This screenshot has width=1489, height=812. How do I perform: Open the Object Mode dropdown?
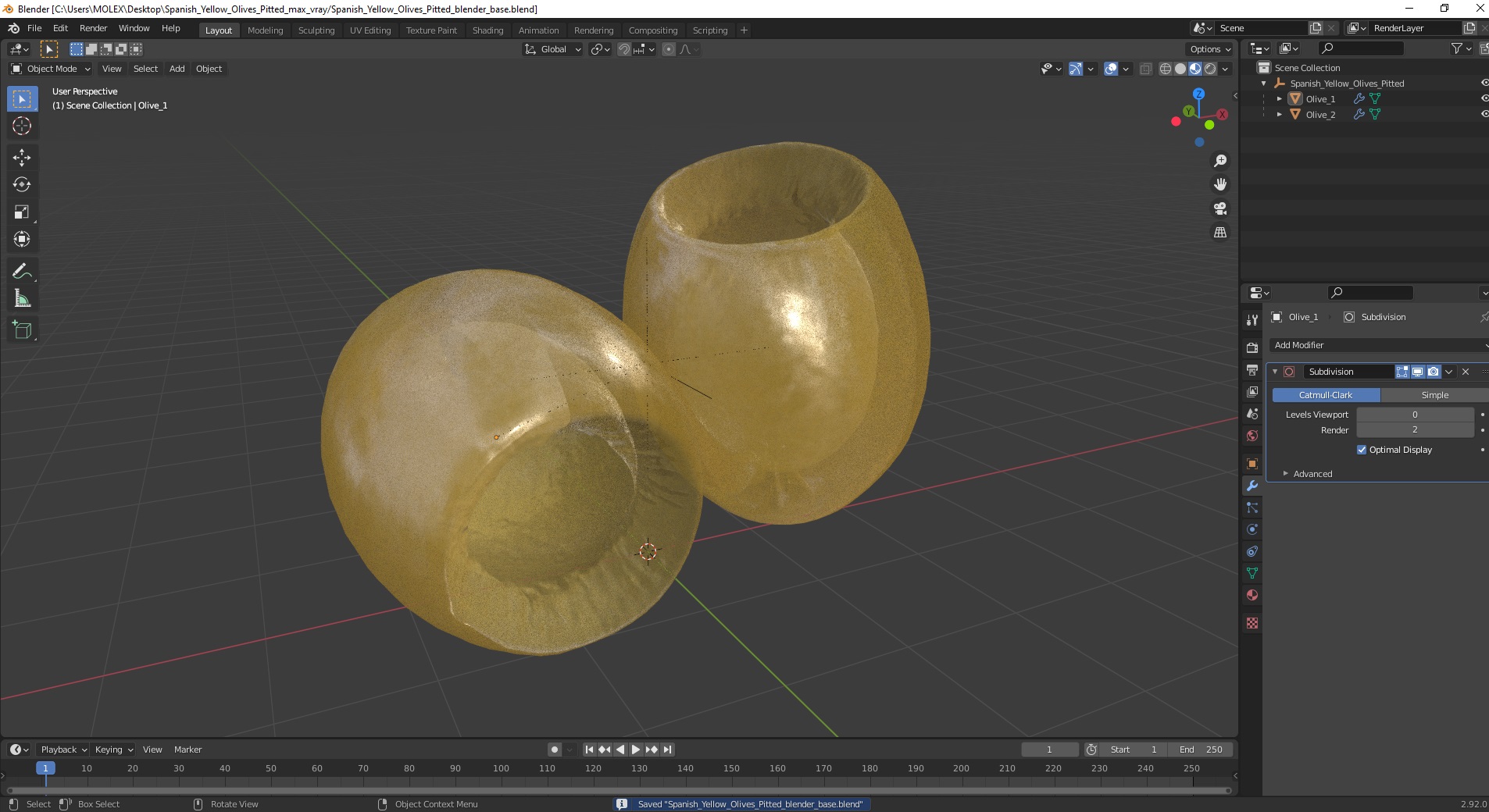pos(51,69)
